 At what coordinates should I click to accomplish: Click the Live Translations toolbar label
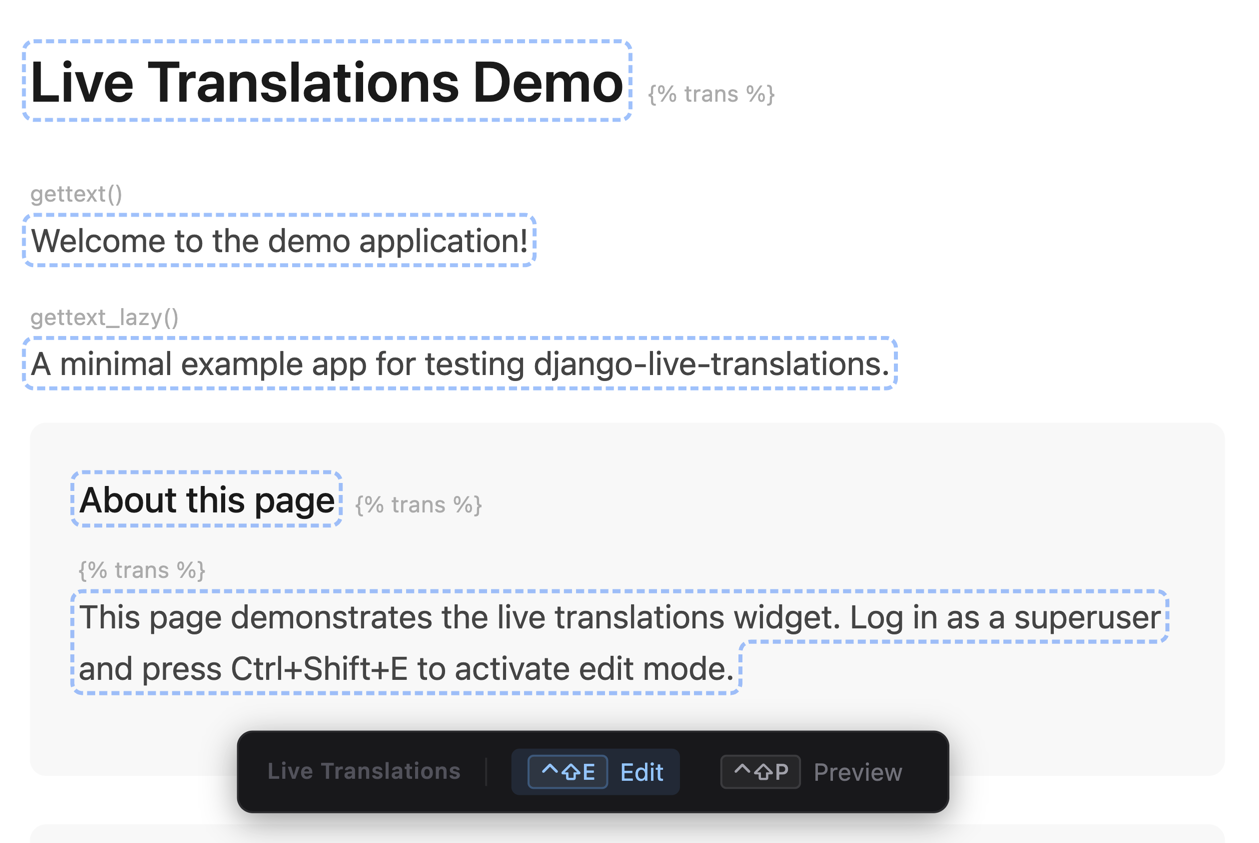click(x=364, y=772)
